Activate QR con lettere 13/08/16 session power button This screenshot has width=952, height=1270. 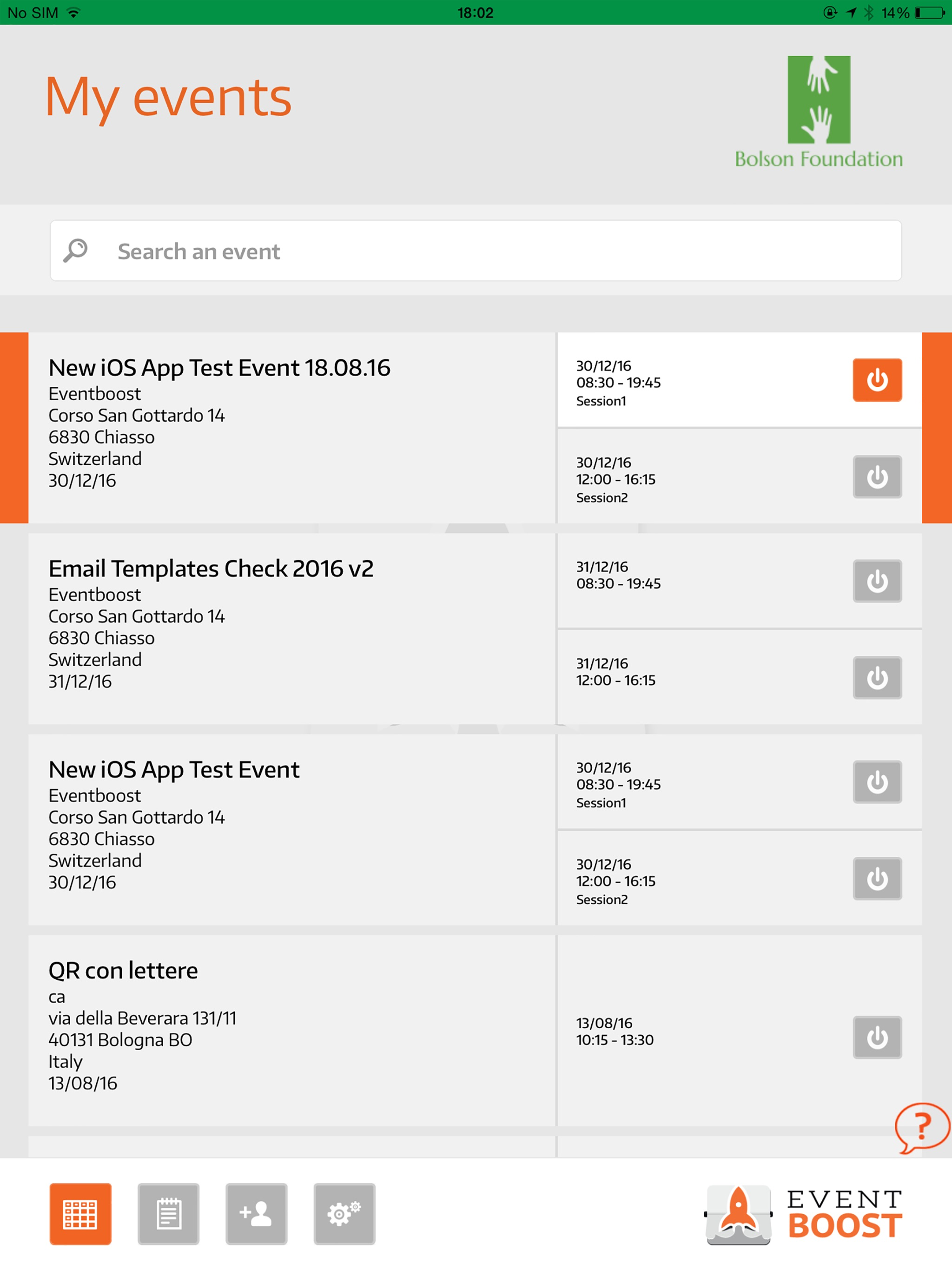[x=877, y=1038]
